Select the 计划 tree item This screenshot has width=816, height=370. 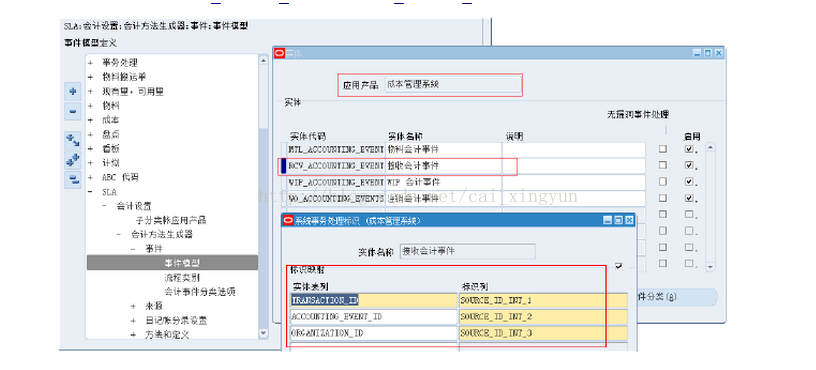point(110,163)
